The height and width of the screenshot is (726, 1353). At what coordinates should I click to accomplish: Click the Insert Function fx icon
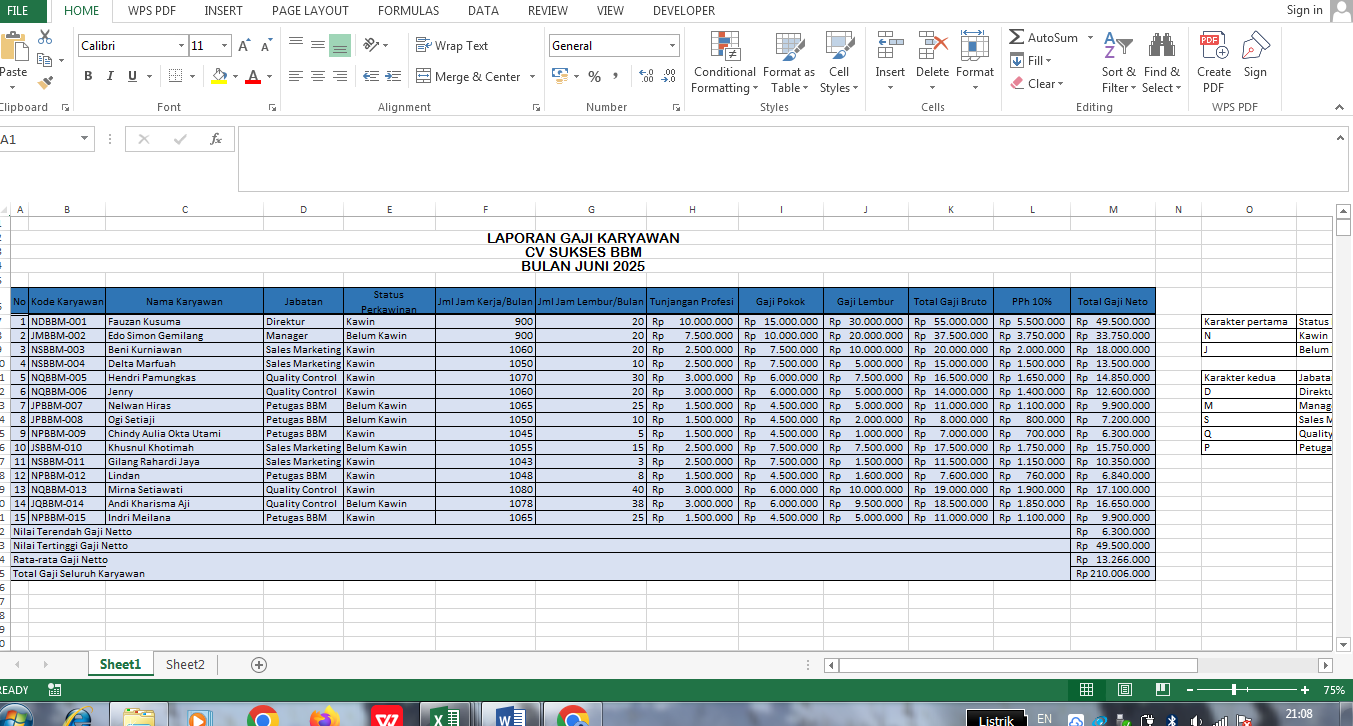click(215, 139)
